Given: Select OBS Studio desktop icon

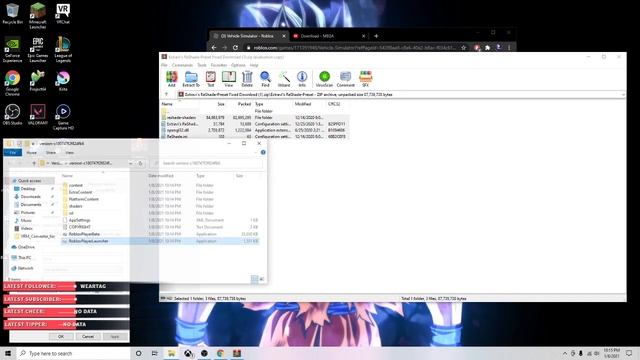Looking at the screenshot, I should 12,115.
